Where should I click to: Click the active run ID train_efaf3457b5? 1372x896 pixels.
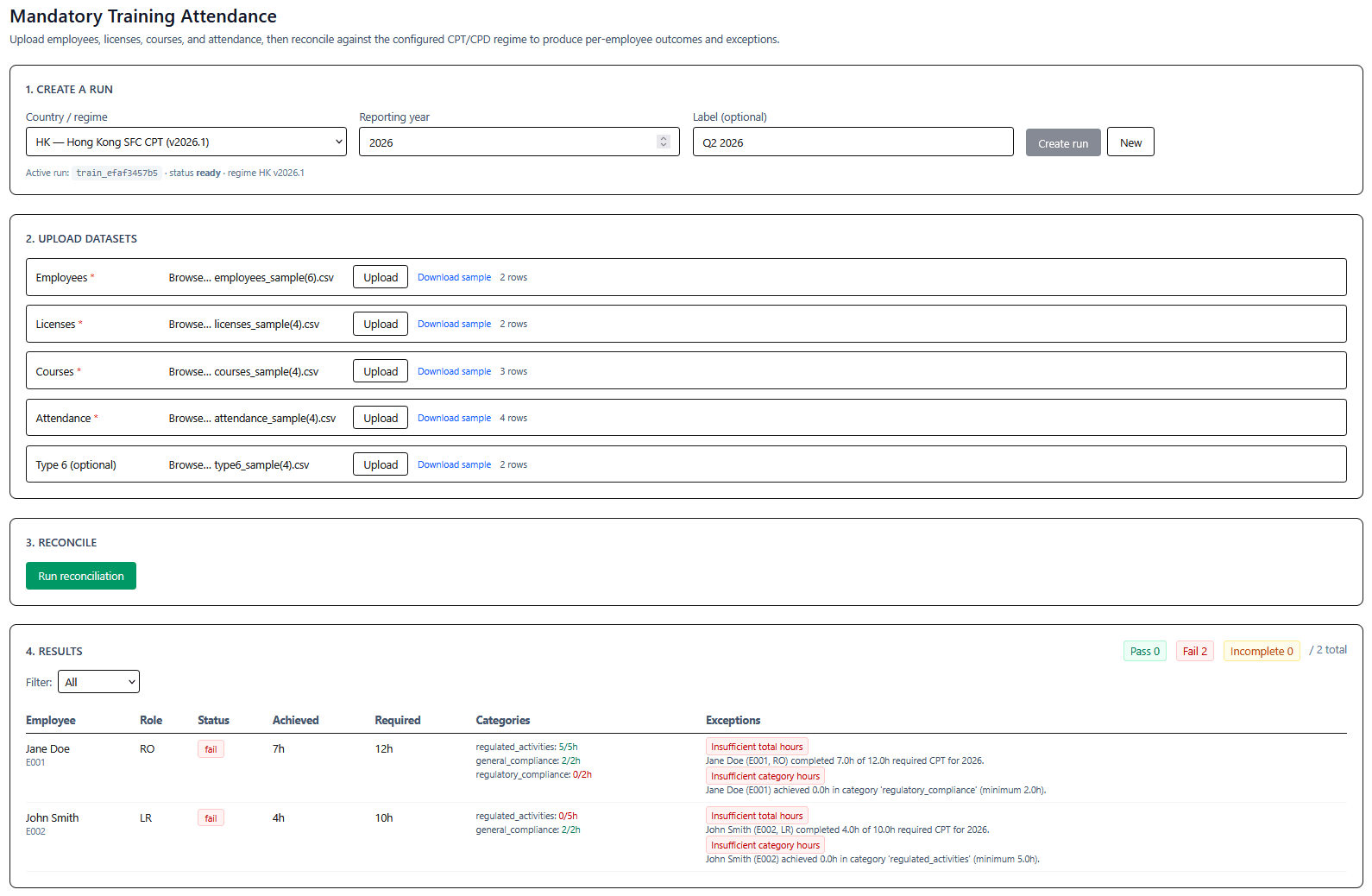point(116,173)
